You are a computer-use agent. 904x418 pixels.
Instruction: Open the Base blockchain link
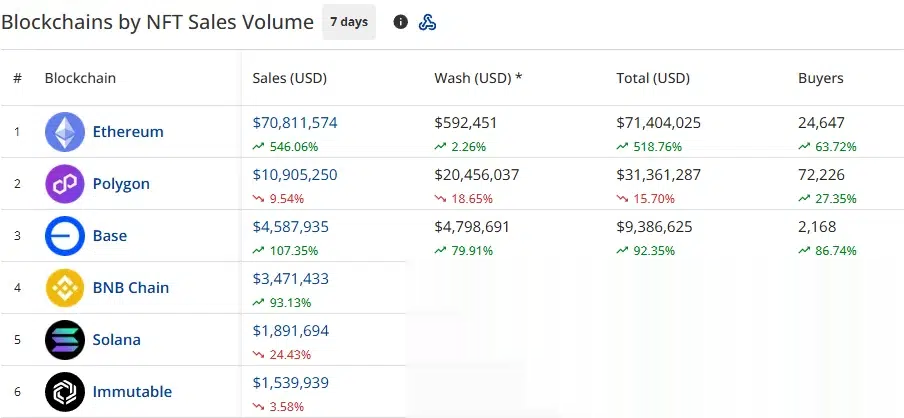pos(110,236)
